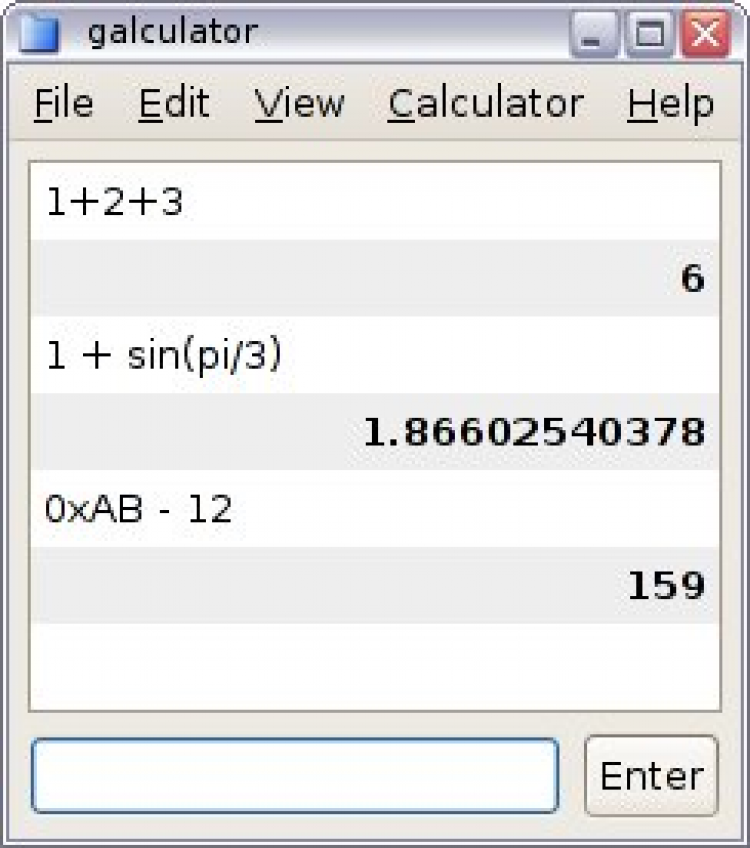Open the Edit menu

pyautogui.click(x=174, y=103)
